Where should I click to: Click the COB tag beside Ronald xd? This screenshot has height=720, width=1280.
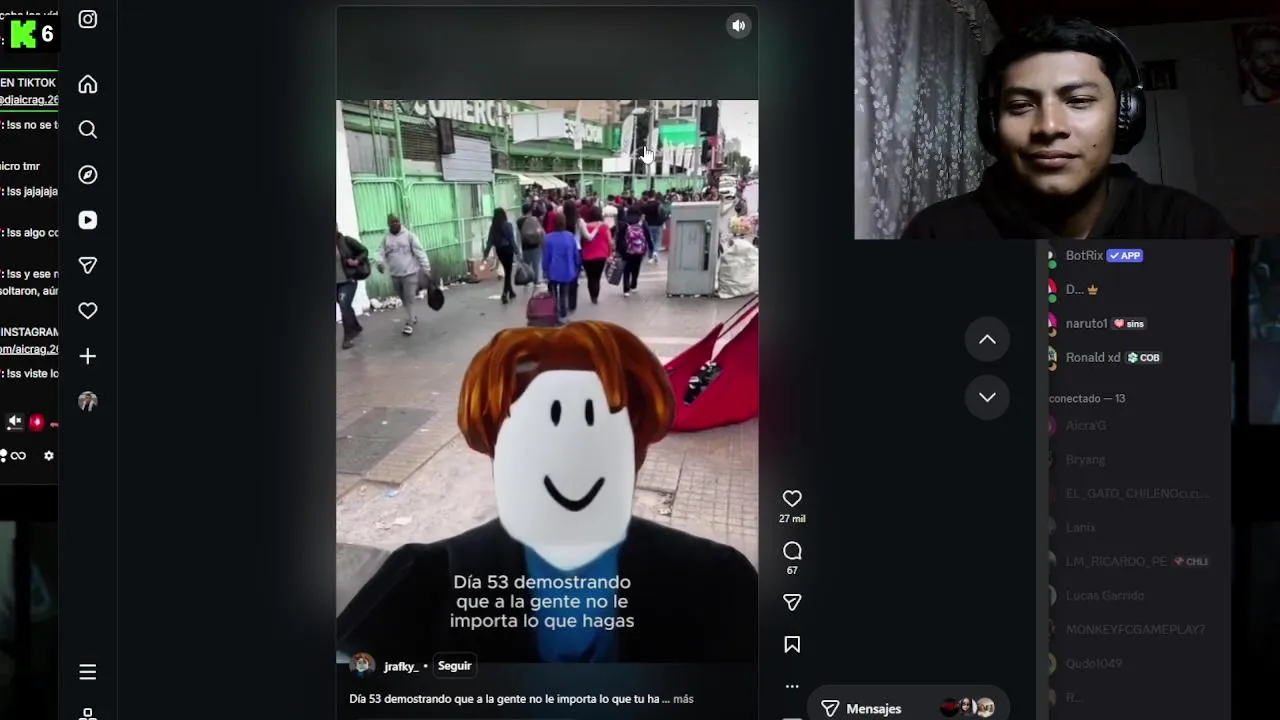(1144, 357)
